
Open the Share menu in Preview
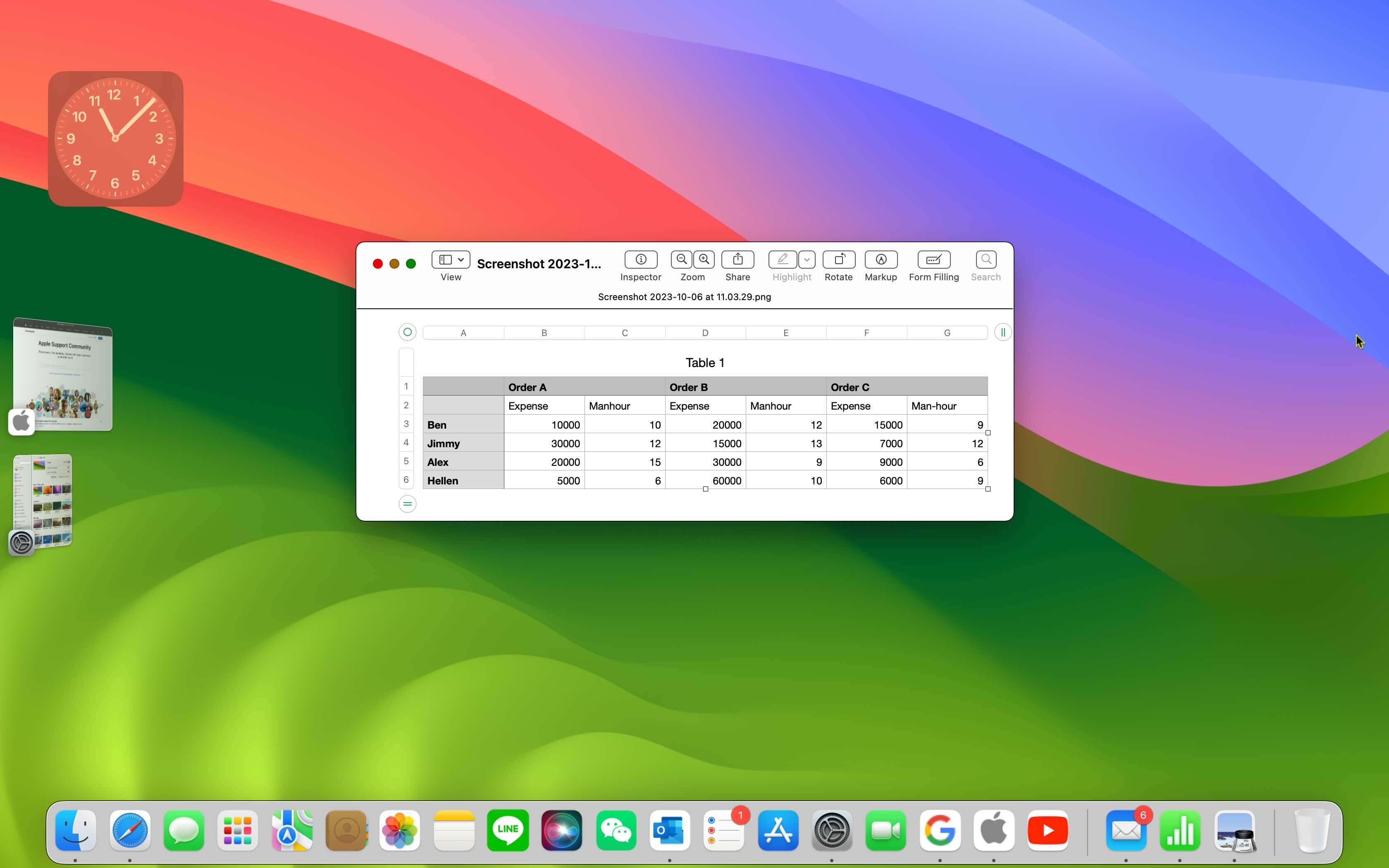tap(737, 260)
